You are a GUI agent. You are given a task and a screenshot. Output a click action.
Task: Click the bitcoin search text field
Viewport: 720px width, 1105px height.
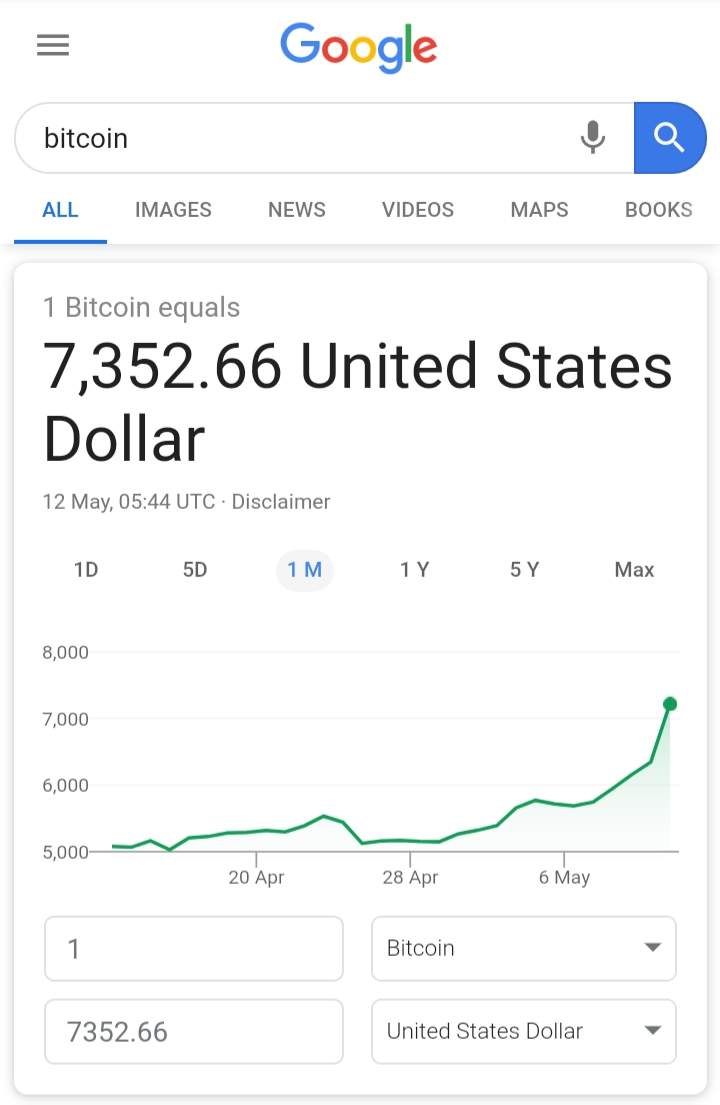pyautogui.click(x=300, y=138)
